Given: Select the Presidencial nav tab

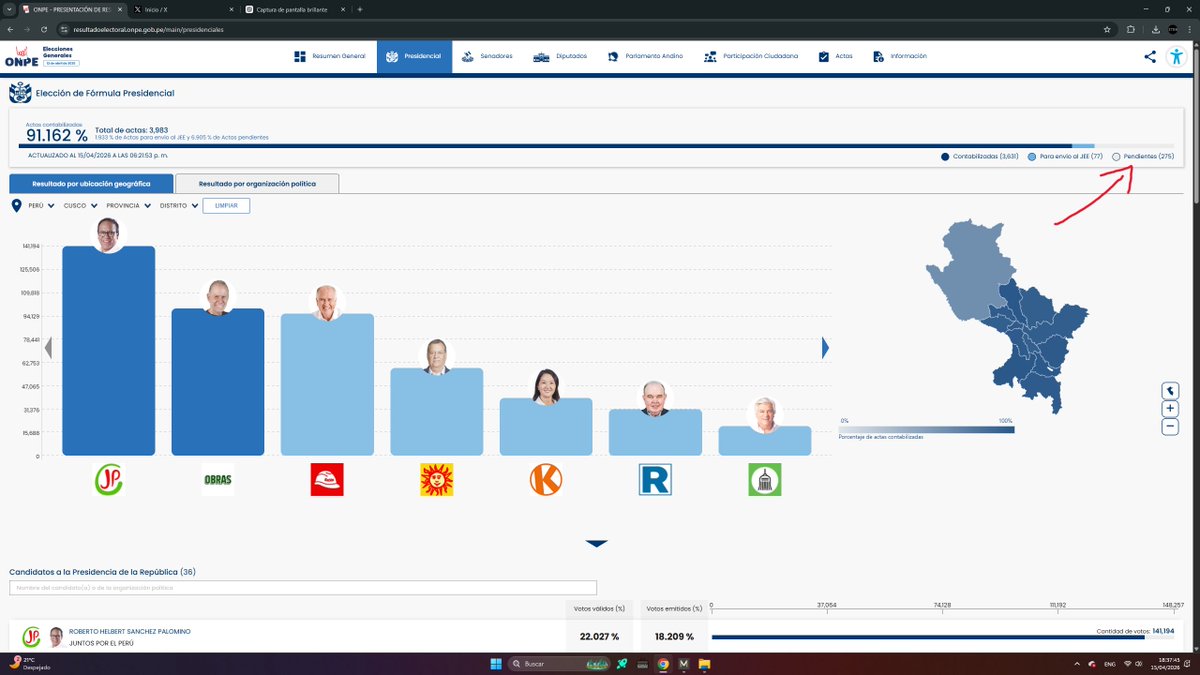Looking at the screenshot, I should [414, 56].
